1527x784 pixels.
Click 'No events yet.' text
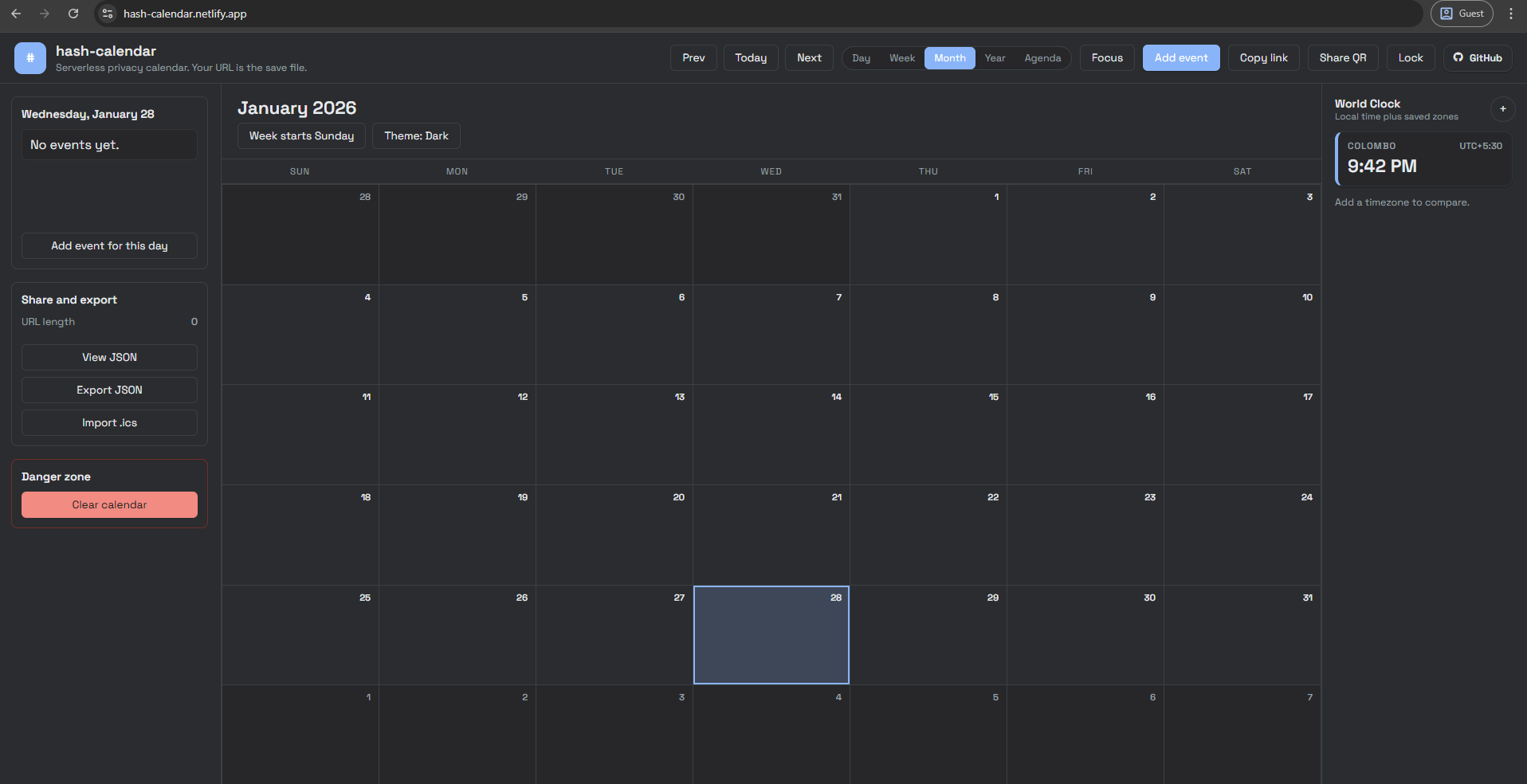pos(75,145)
